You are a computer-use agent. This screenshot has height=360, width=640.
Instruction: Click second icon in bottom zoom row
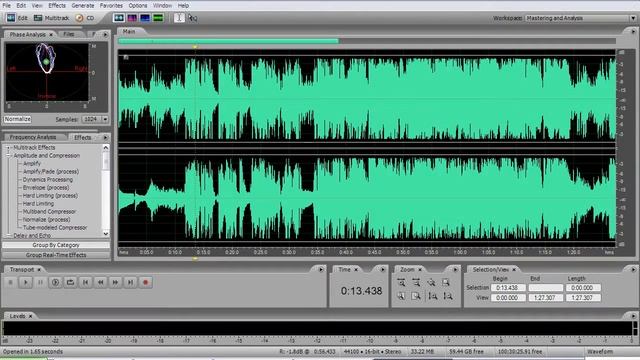click(x=416, y=296)
